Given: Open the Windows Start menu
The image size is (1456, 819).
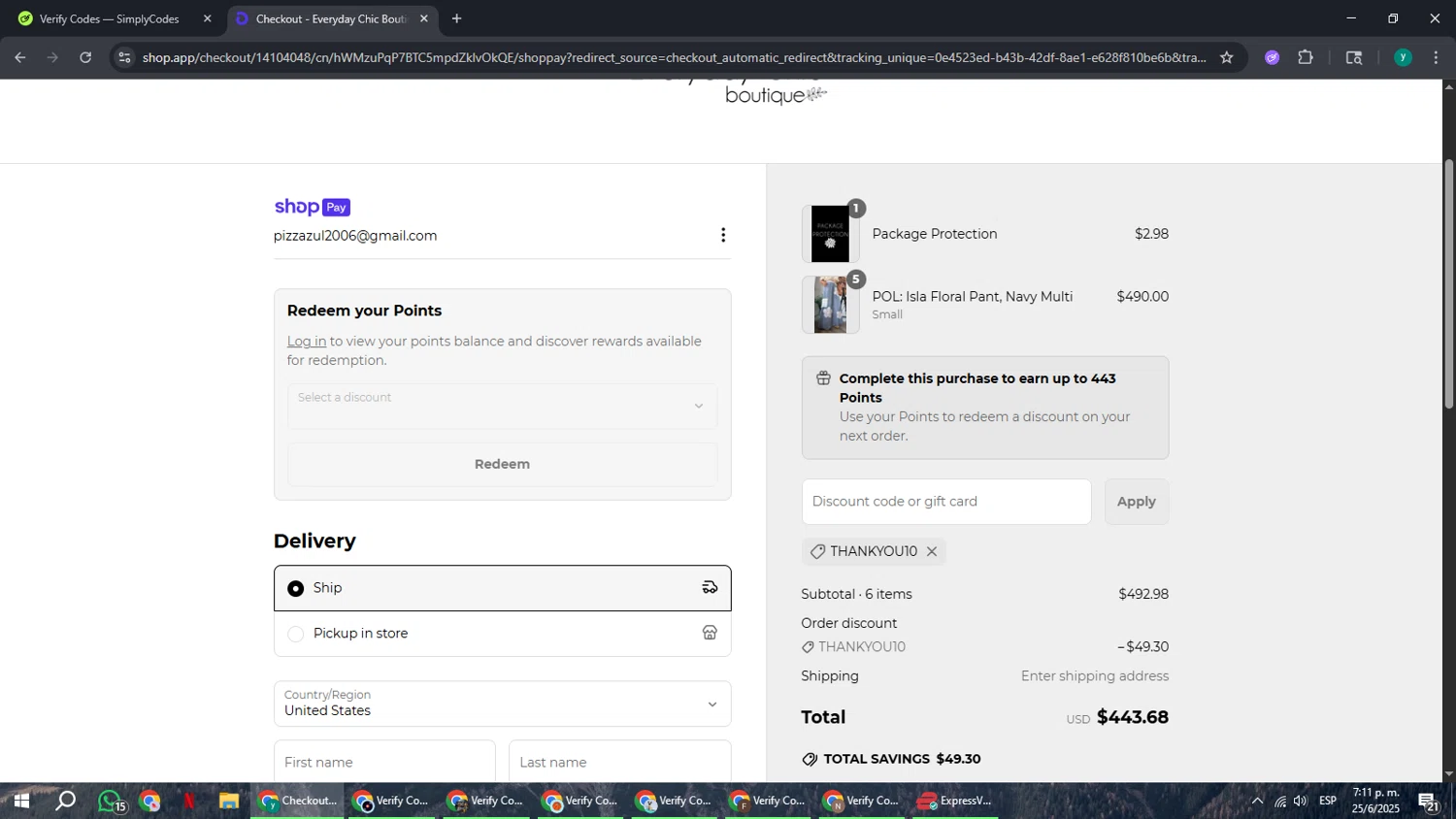Looking at the screenshot, I should coord(19,801).
